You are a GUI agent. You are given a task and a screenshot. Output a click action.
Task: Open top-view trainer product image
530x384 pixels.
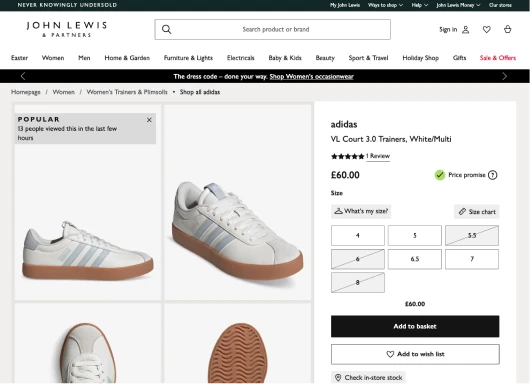[x=88, y=343]
